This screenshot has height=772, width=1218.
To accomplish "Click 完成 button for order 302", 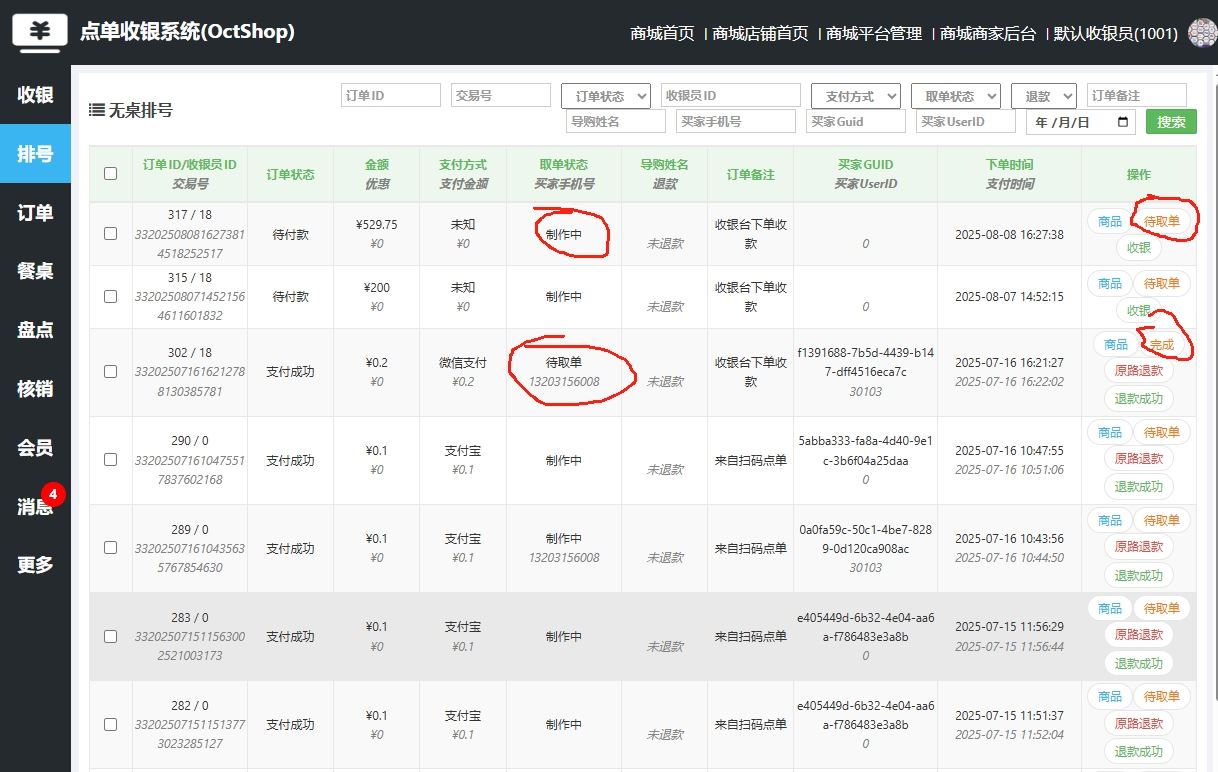I will click(x=1161, y=345).
